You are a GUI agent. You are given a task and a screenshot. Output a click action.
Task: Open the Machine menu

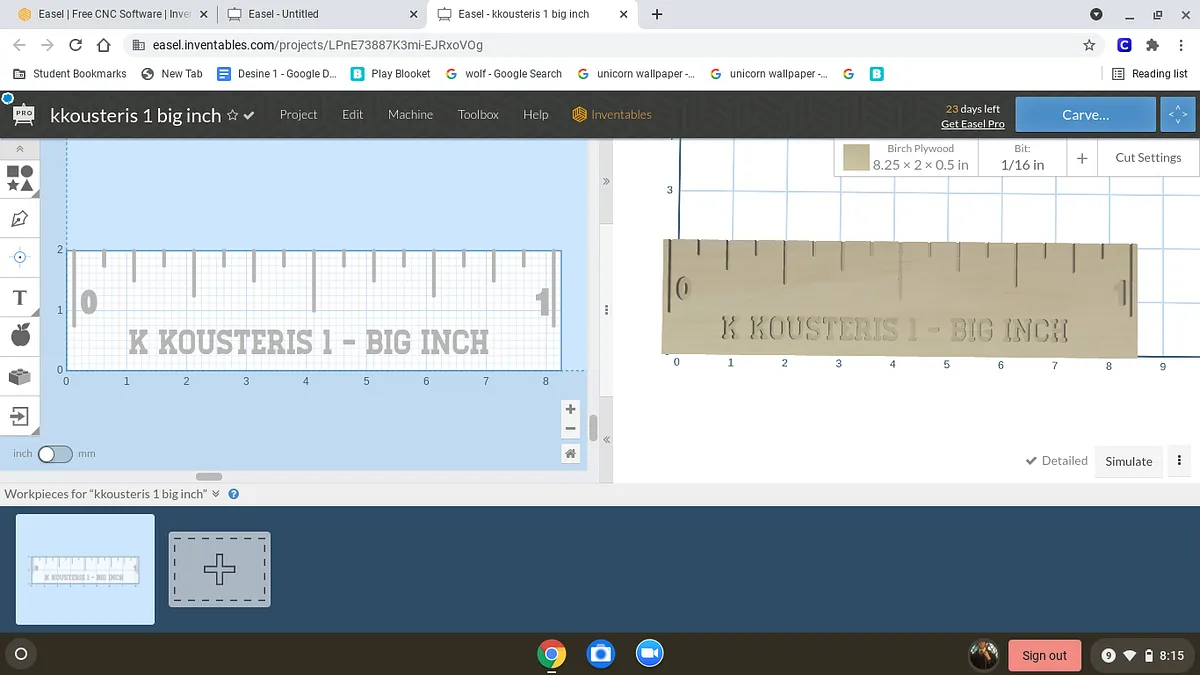tap(410, 115)
